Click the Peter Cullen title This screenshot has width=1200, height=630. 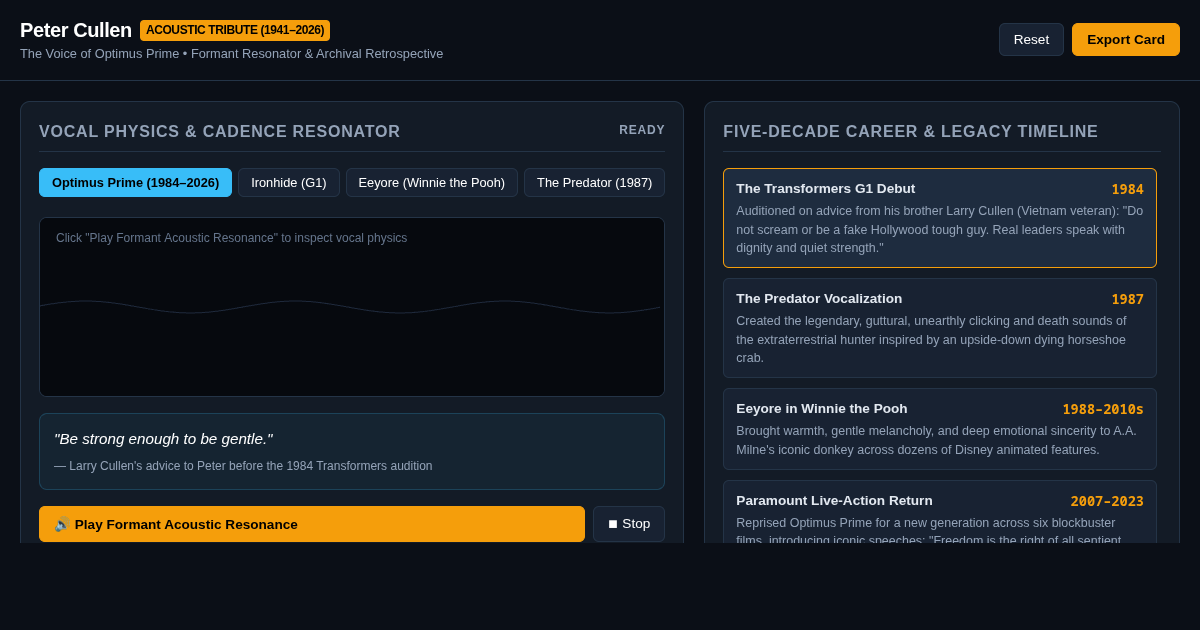[x=76, y=30]
